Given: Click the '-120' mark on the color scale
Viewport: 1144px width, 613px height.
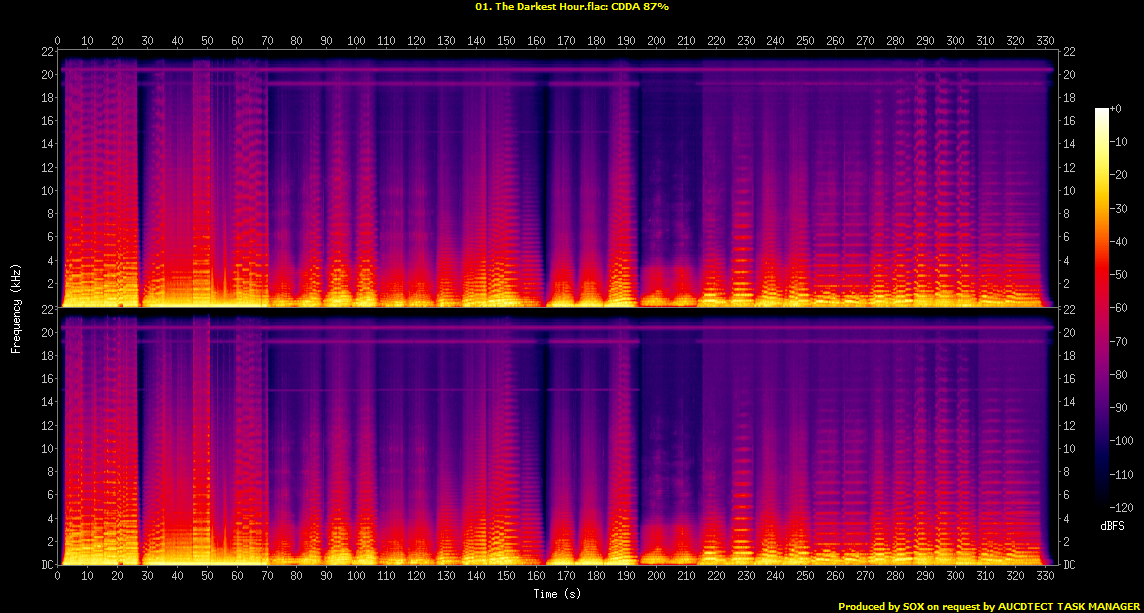Looking at the screenshot, I should (x=1121, y=506).
